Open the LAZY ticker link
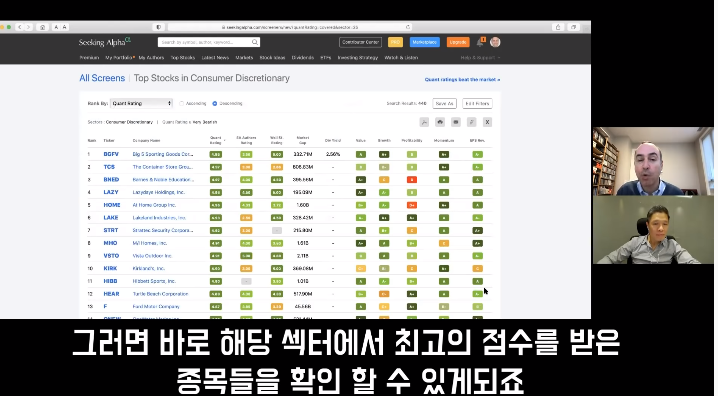 pyautogui.click(x=111, y=192)
